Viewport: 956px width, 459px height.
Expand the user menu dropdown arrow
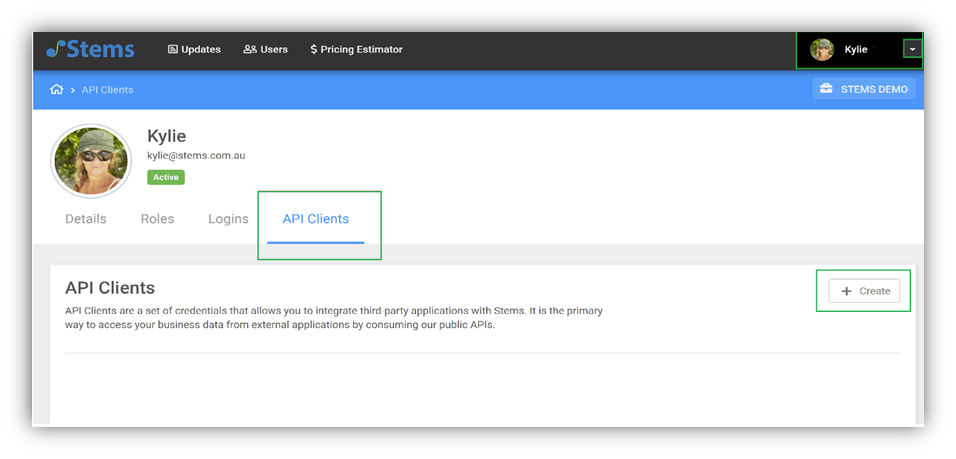pyautogui.click(x=912, y=50)
